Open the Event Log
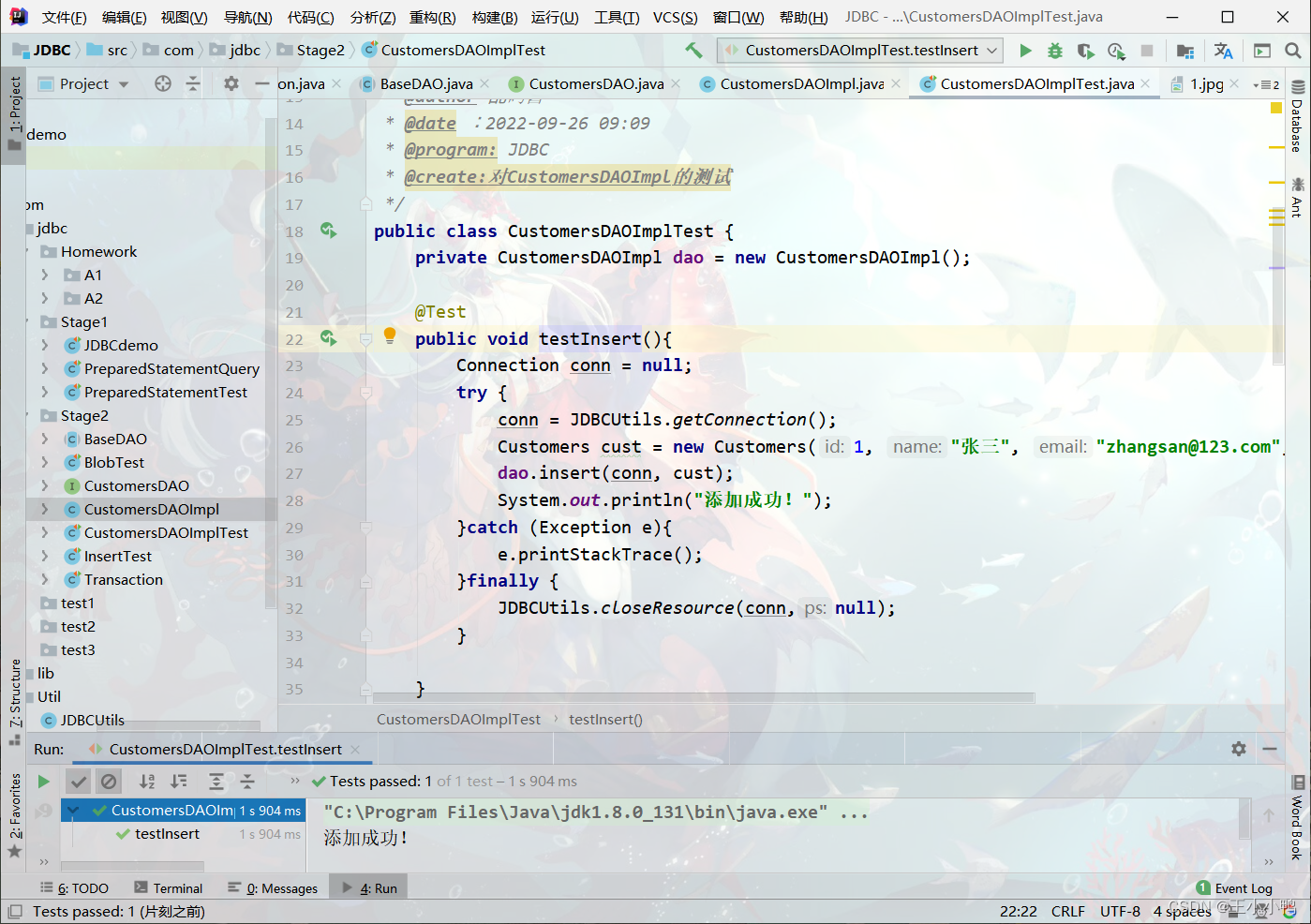The height and width of the screenshot is (924, 1311). pos(1234,888)
